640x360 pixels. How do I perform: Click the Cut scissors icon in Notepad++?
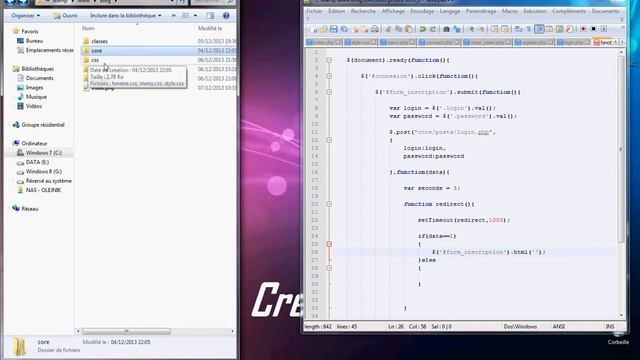coord(388,29)
